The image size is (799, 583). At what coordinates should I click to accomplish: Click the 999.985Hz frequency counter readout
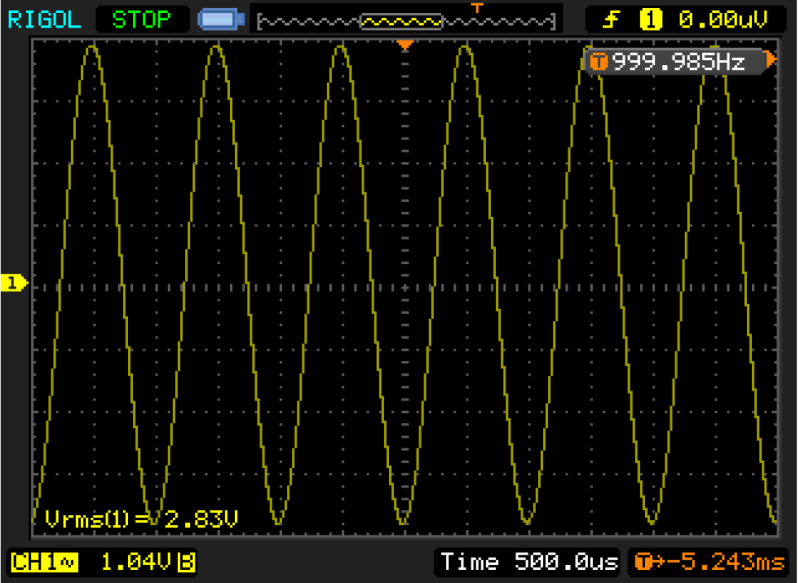point(678,62)
